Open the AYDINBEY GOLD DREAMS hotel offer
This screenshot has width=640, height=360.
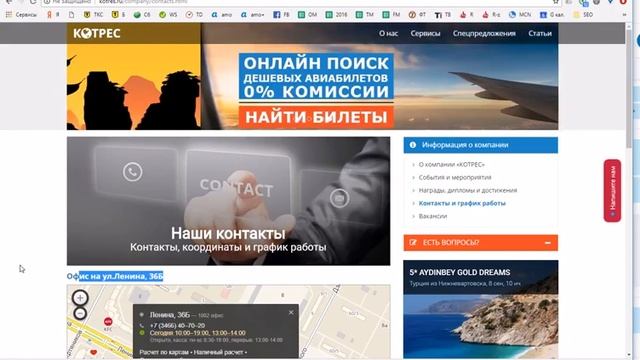[x=480, y=309]
